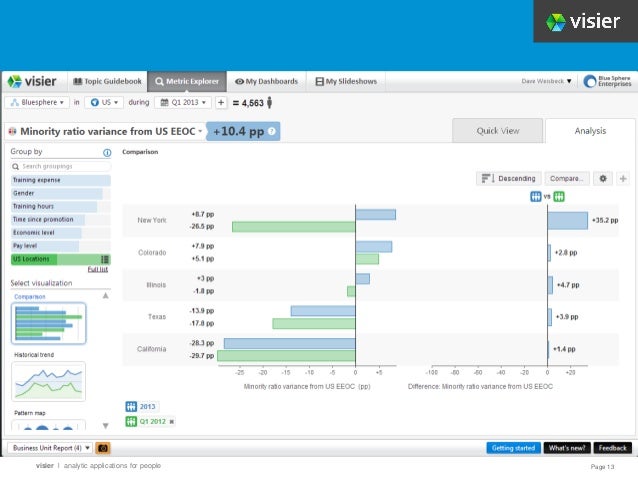This screenshot has width=638, height=479.
Task: Click the Illinois row label
Action: pyautogui.click(x=156, y=285)
